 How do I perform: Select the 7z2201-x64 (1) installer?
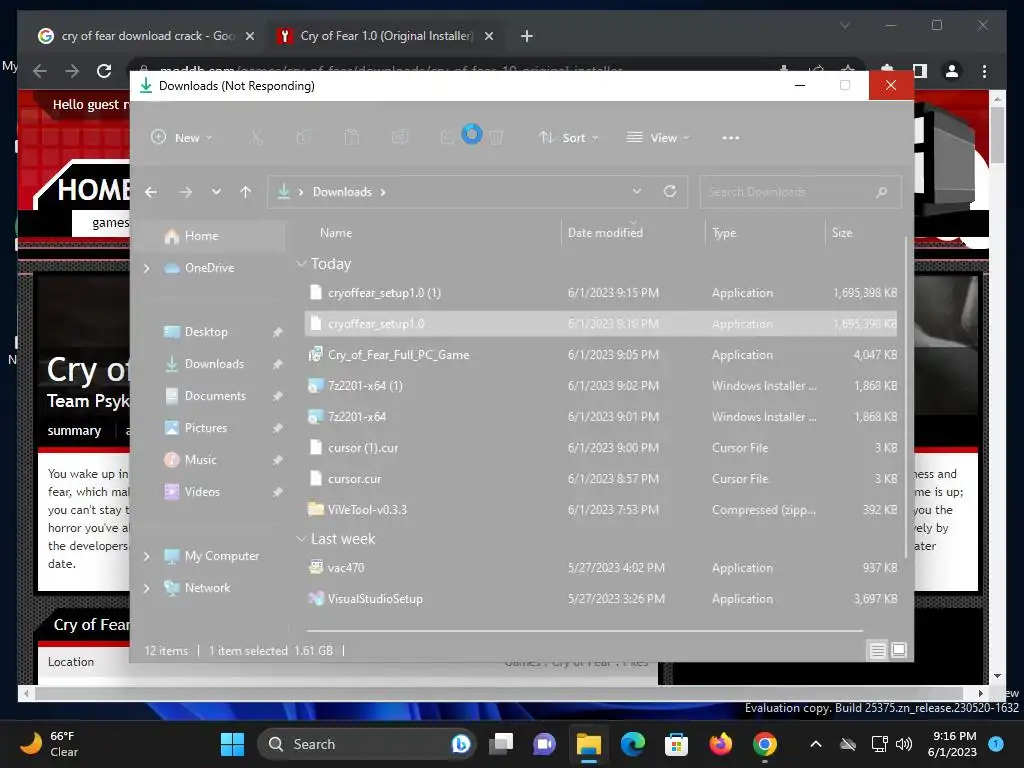tap(601, 385)
